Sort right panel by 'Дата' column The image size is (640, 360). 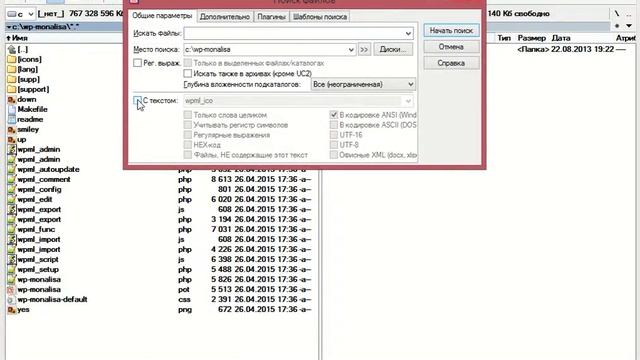coord(561,38)
